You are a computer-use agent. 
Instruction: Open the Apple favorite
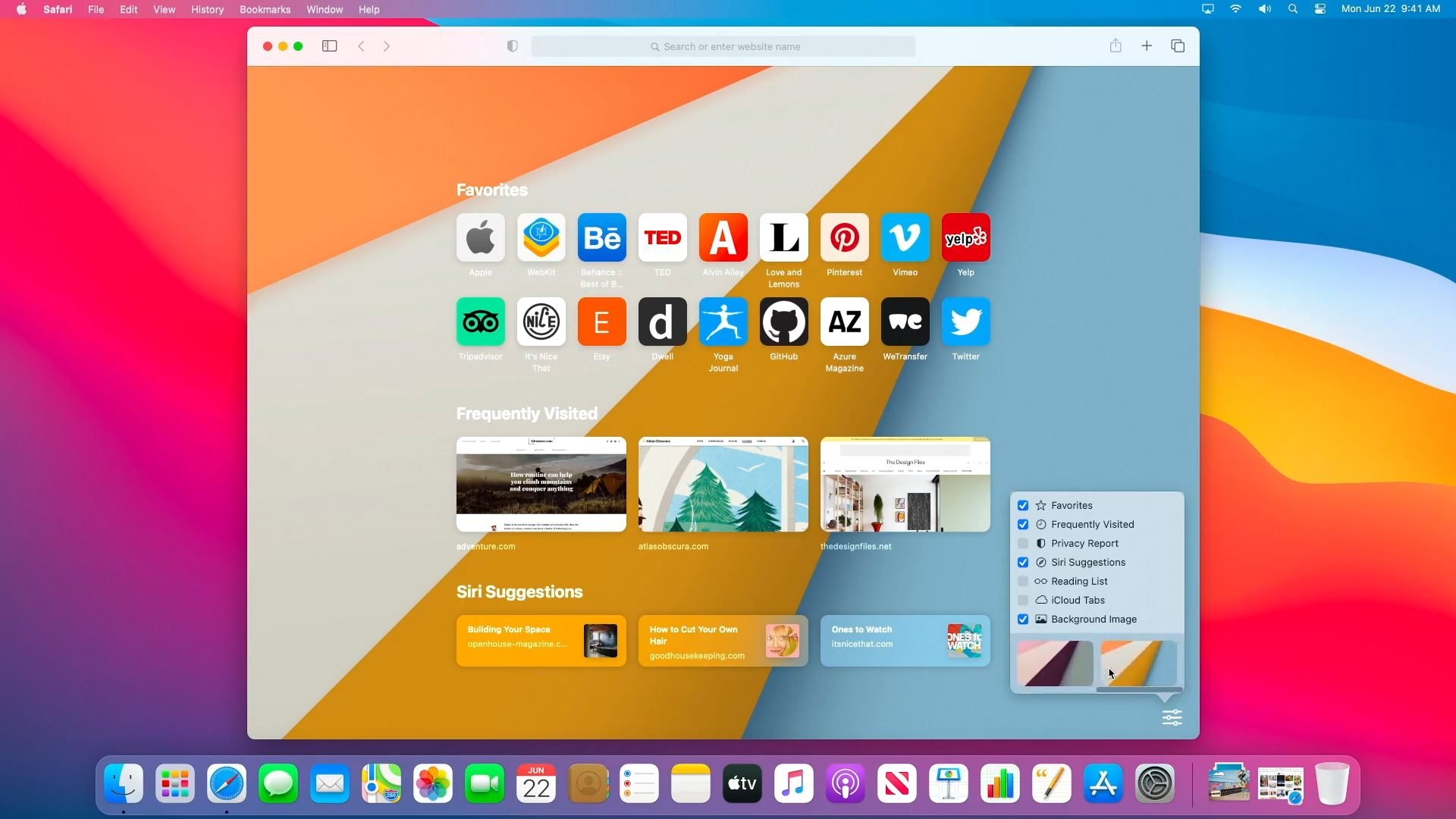coord(481,238)
